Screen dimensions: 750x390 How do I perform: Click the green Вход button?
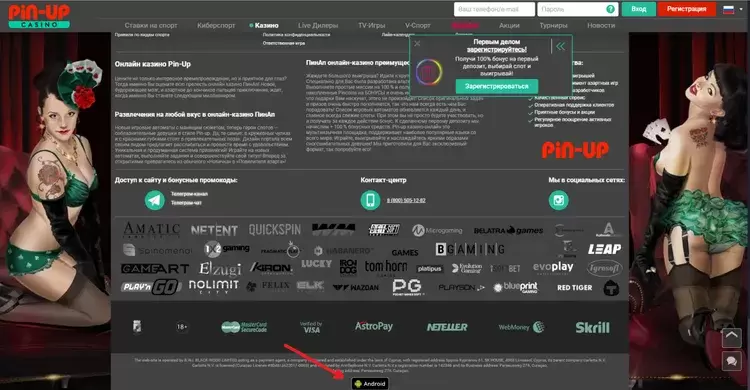coord(639,9)
